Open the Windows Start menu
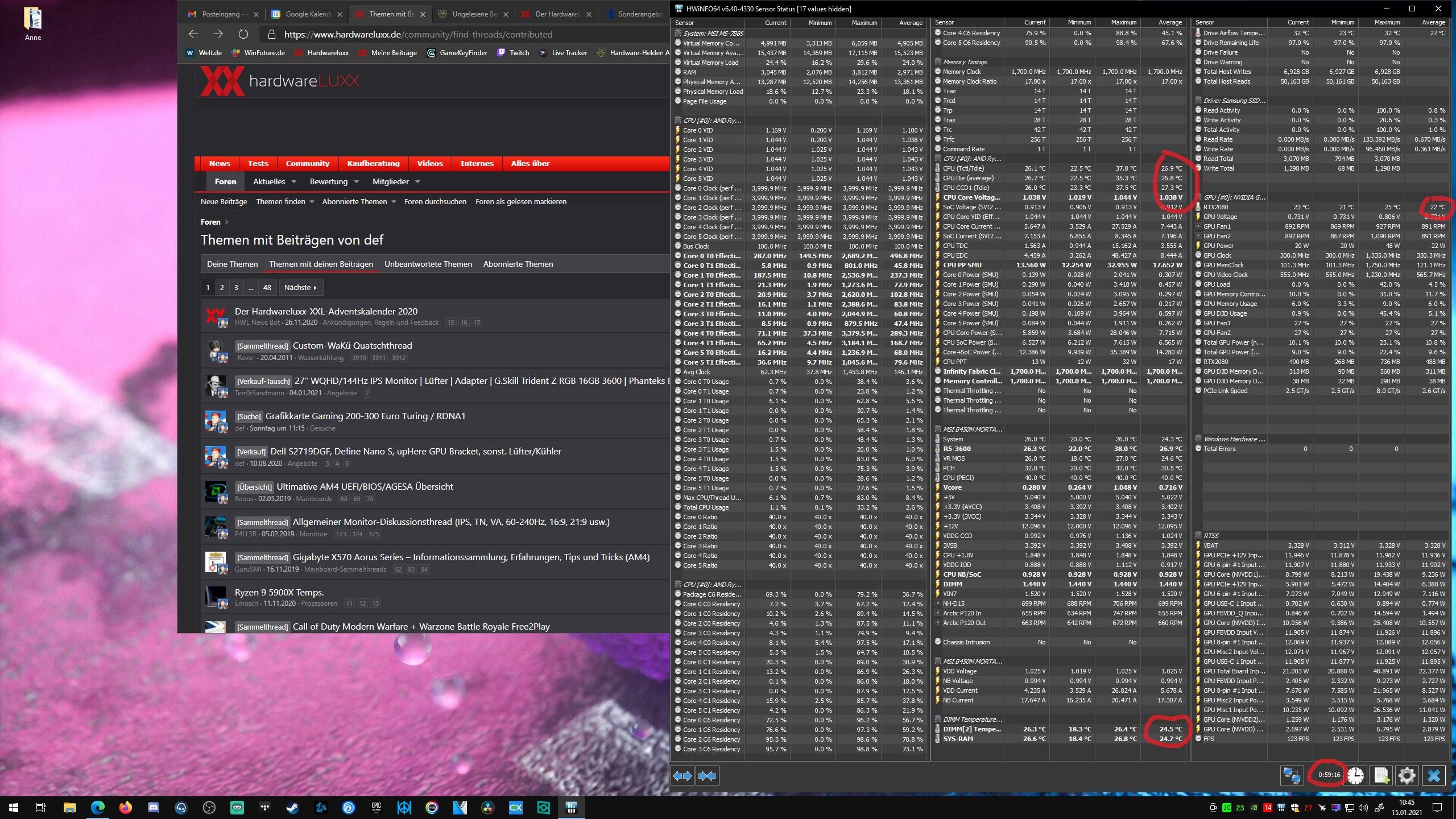This screenshot has width=1456, height=819. [14, 807]
